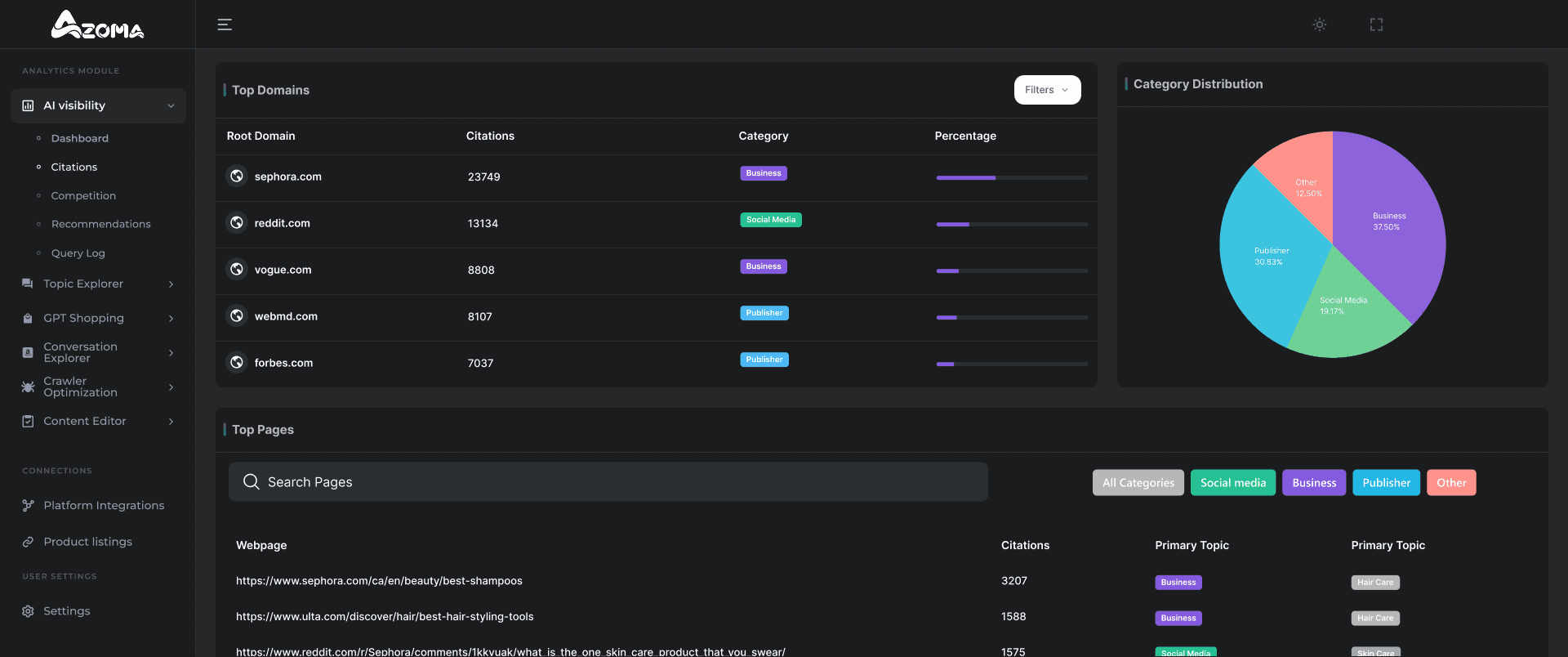Click the Search Pages input field
This screenshot has height=657, width=1568.
point(608,482)
